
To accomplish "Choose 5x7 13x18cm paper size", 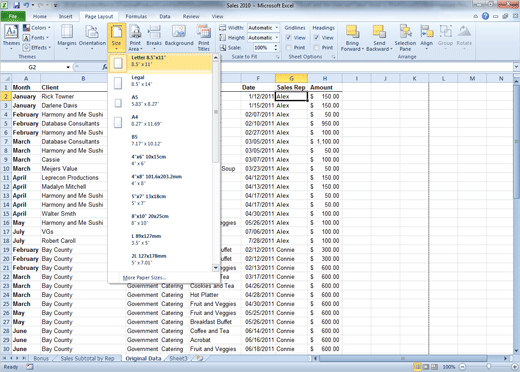I will coord(160,201).
